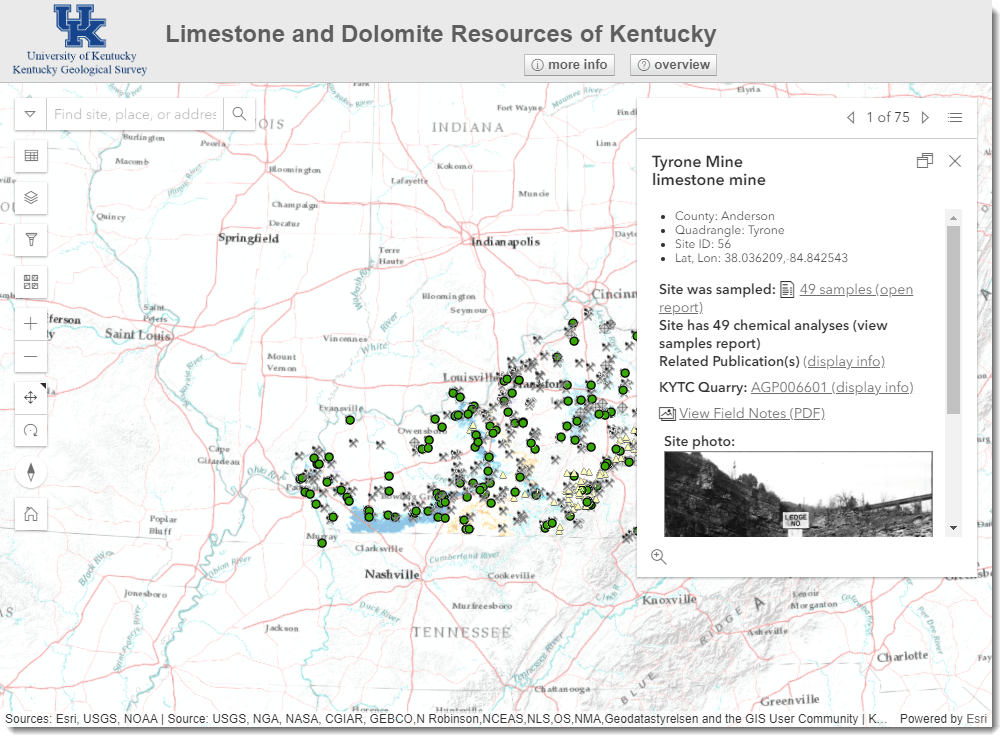Go to the next feature arrow
The image size is (1006, 742).
click(x=925, y=117)
